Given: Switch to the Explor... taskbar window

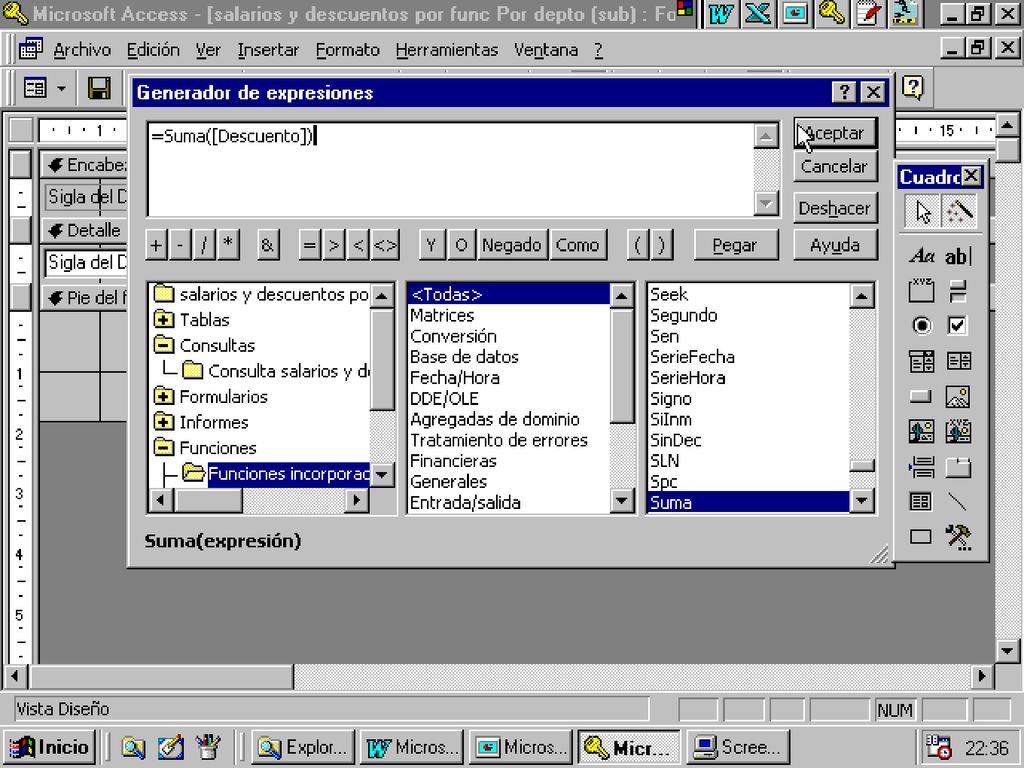Looking at the screenshot, I should pyautogui.click(x=302, y=747).
